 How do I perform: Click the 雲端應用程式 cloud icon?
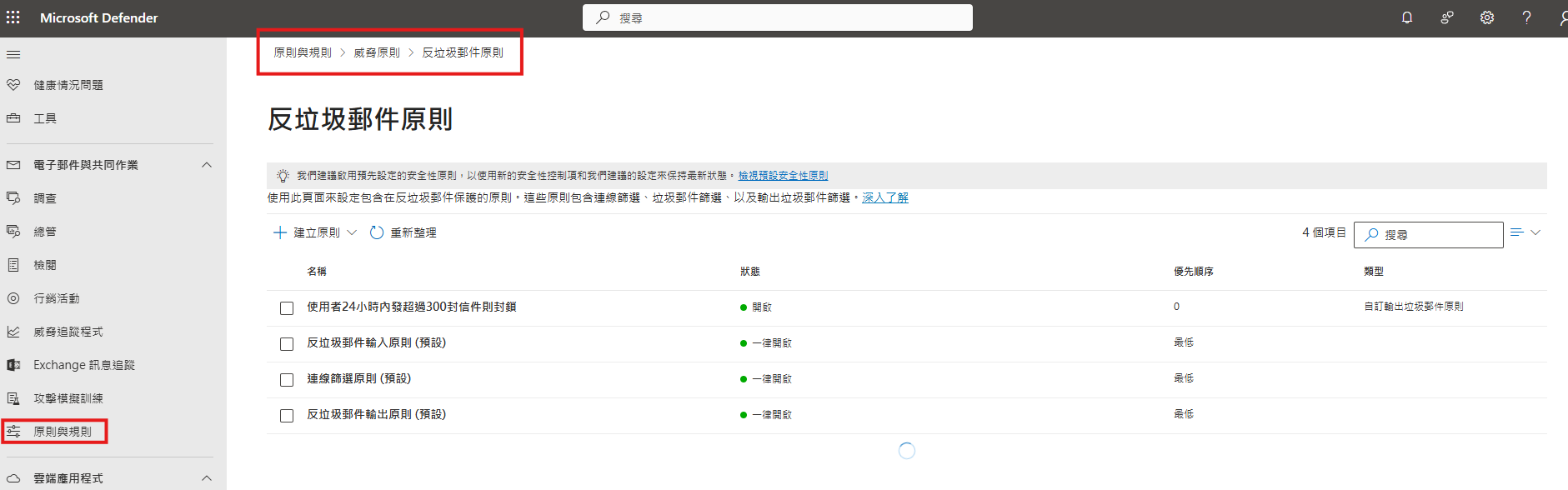pyautogui.click(x=13, y=478)
